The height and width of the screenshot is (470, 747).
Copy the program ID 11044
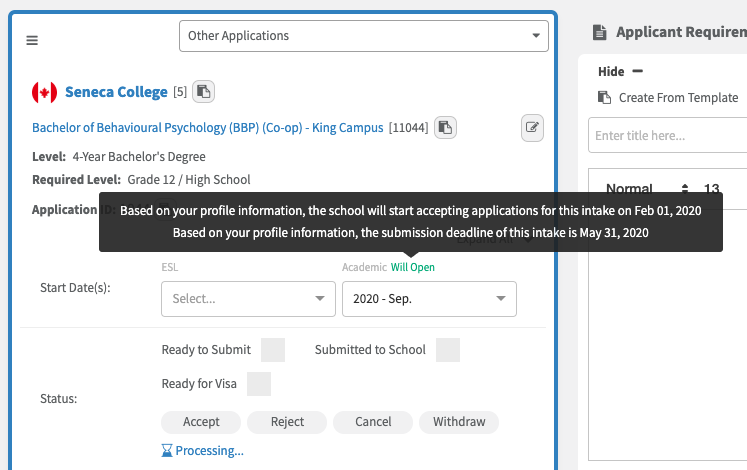click(x=445, y=128)
